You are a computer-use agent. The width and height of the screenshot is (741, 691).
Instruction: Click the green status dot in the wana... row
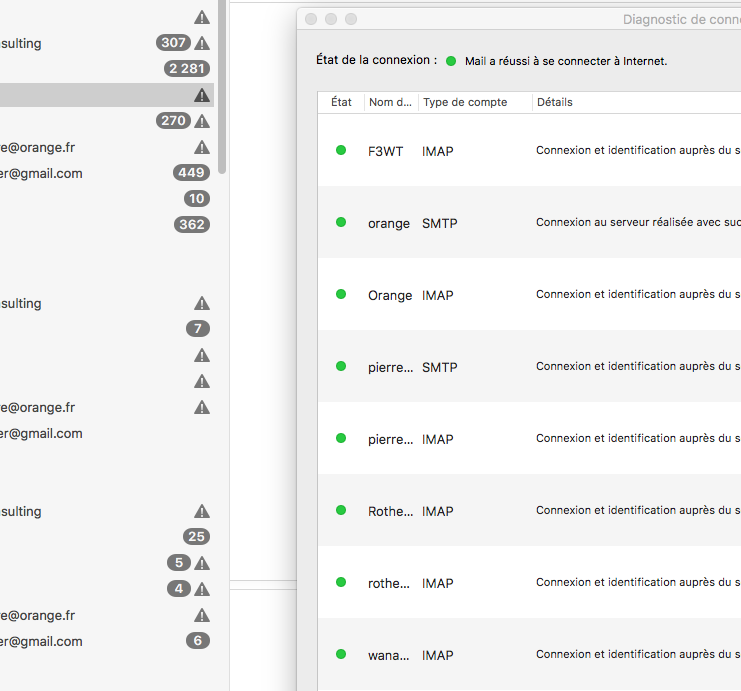341,654
